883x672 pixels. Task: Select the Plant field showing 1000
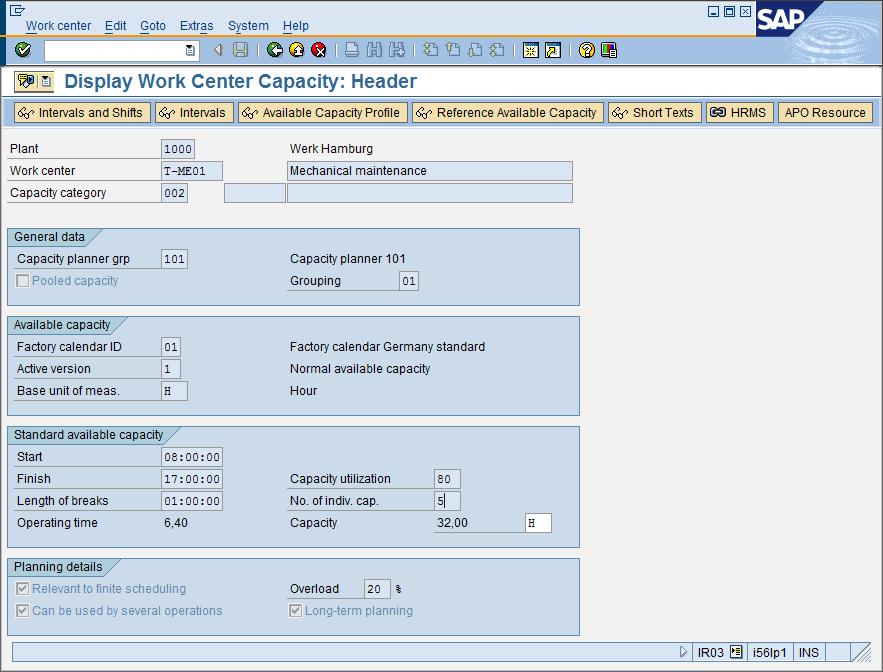point(177,149)
